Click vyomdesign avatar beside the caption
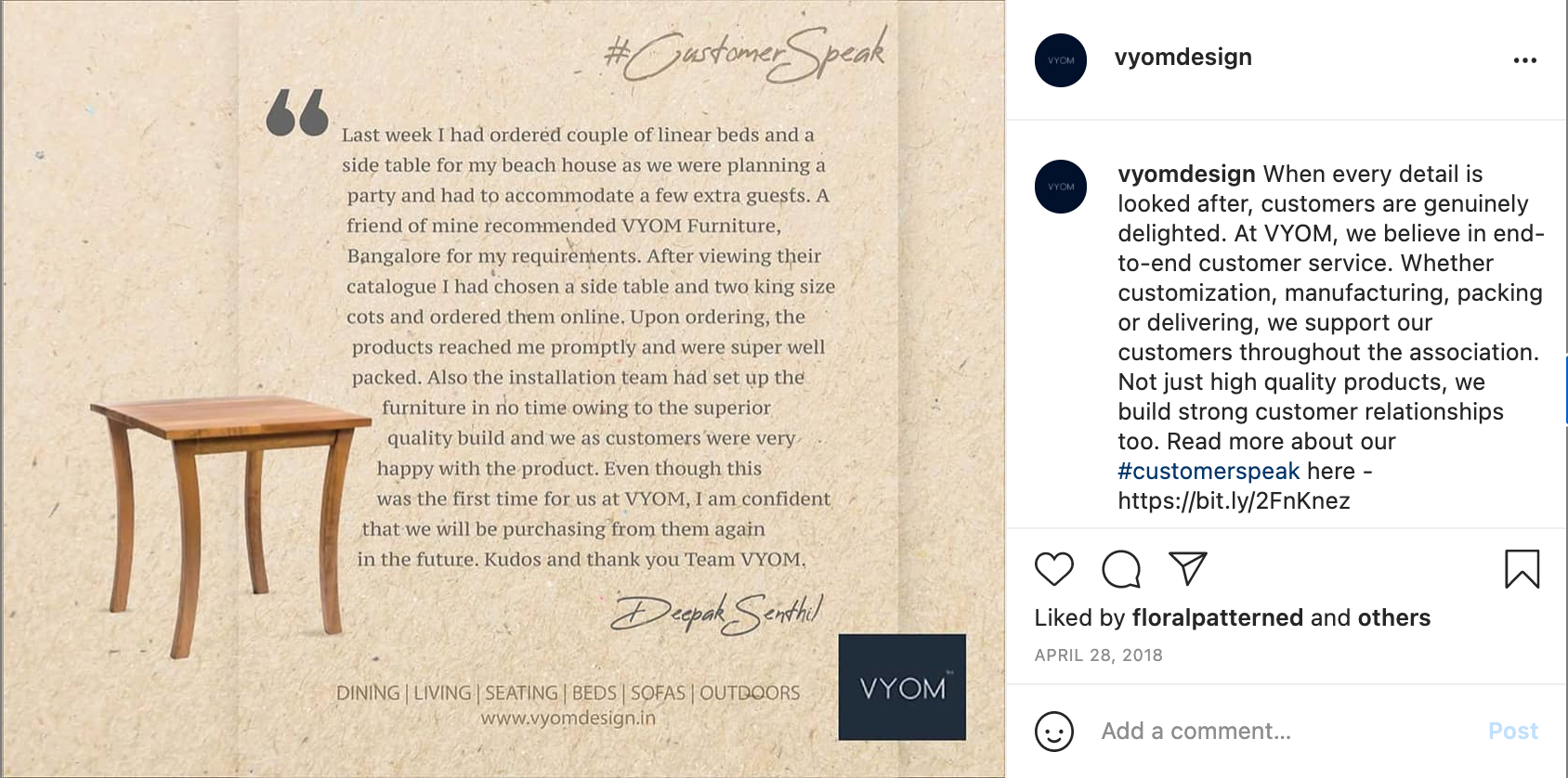 coord(1061,187)
